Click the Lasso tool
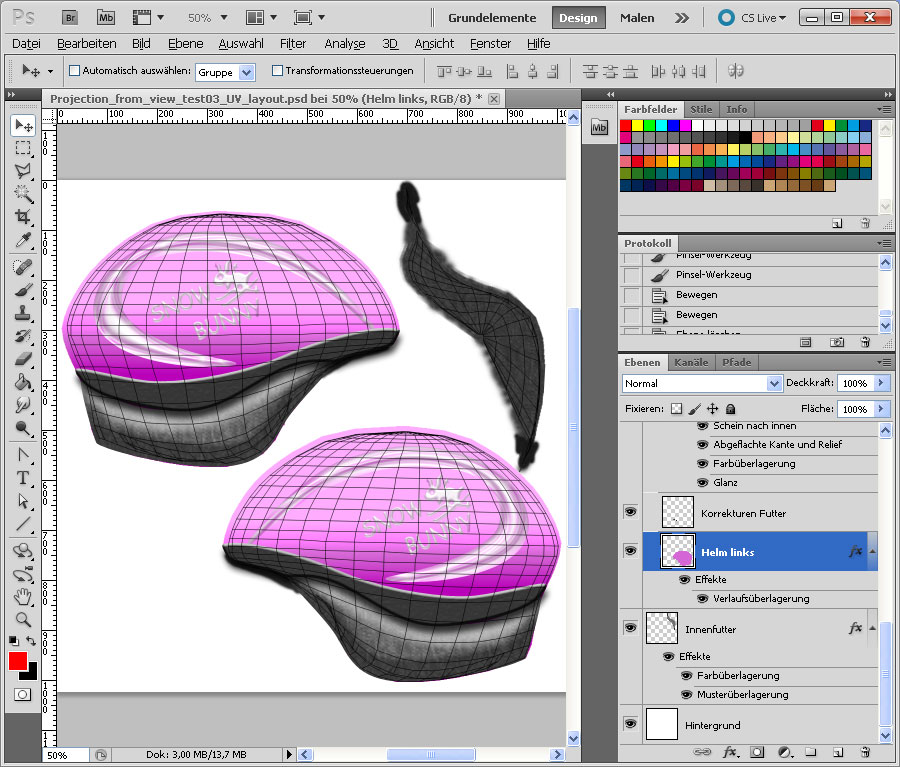This screenshot has width=900, height=767. [x=23, y=170]
